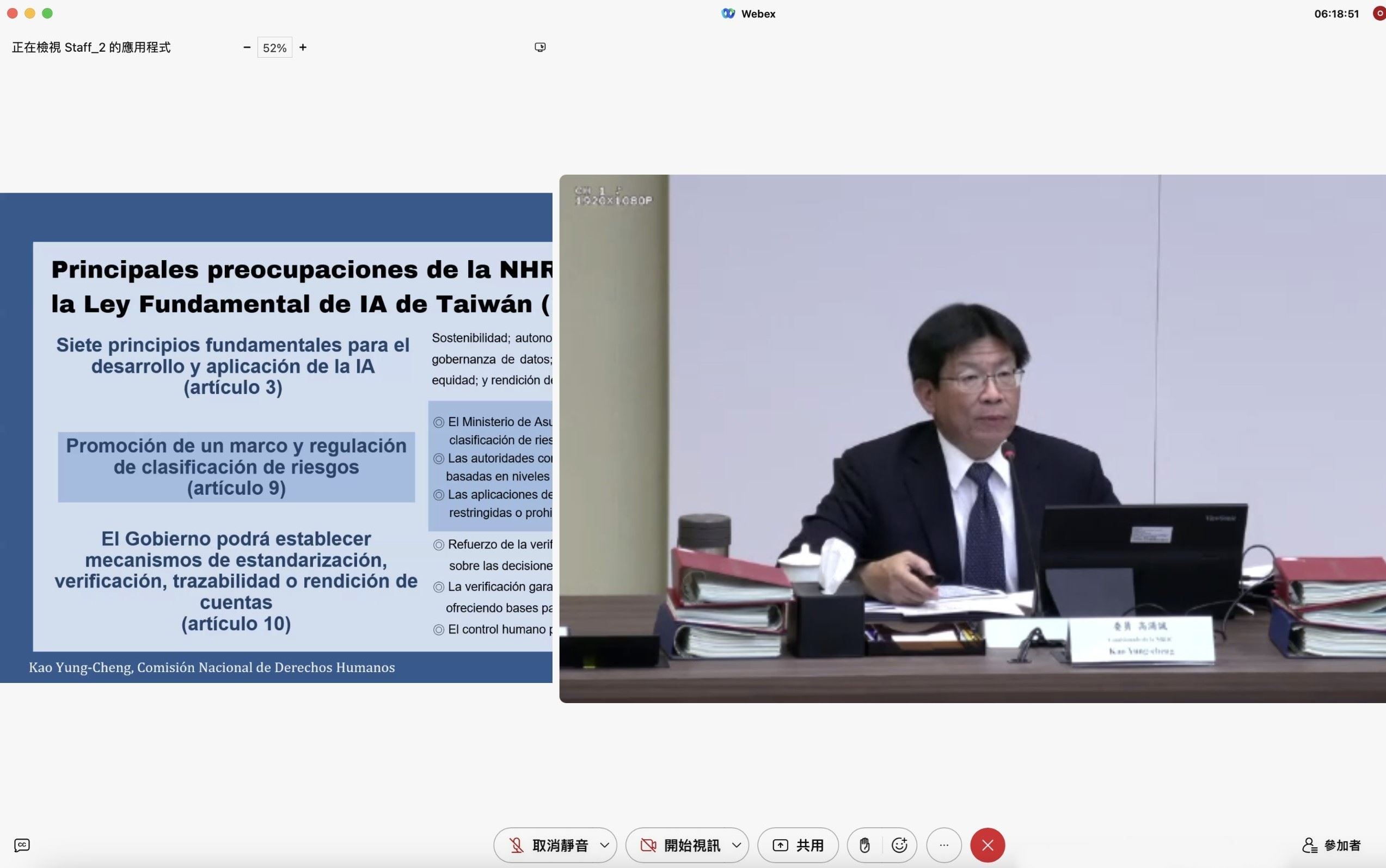Open the emoji reactions icon
The height and width of the screenshot is (868, 1386).
899,845
